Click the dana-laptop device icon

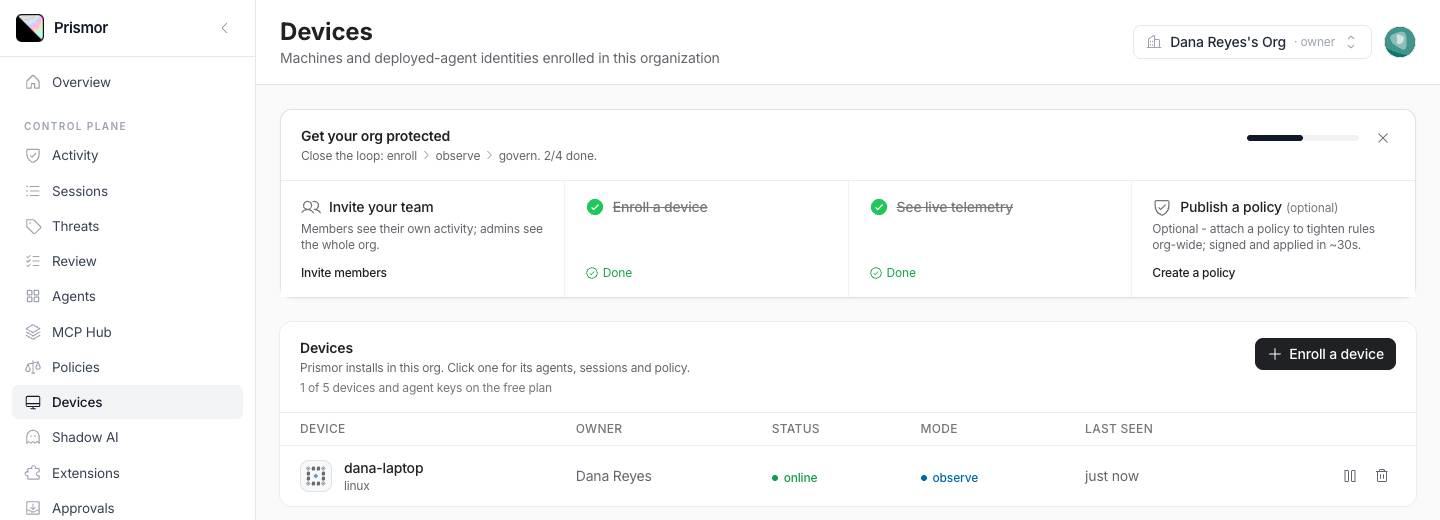(316, 476)
